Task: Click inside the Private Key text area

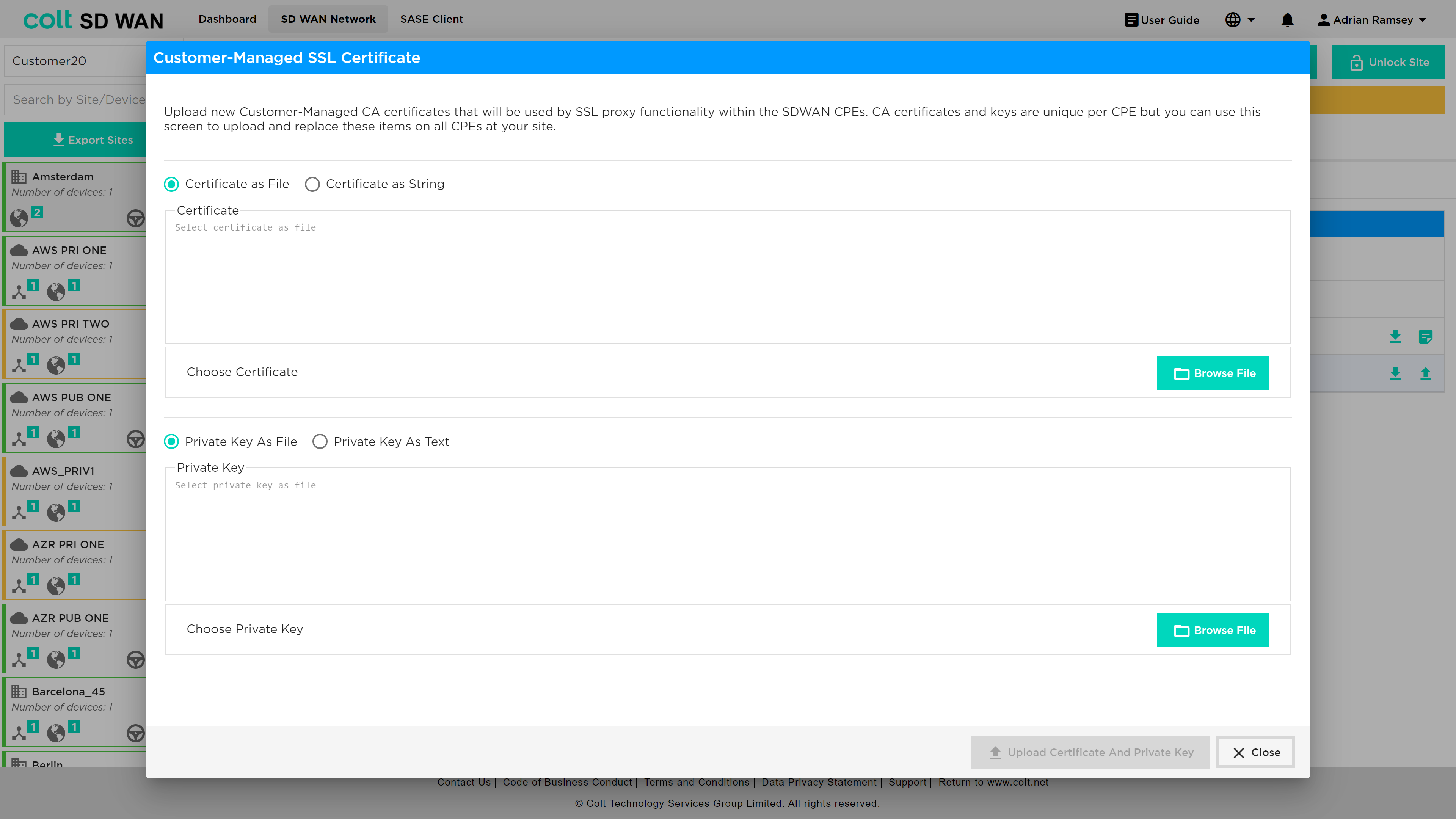Action: click(728, 534)
